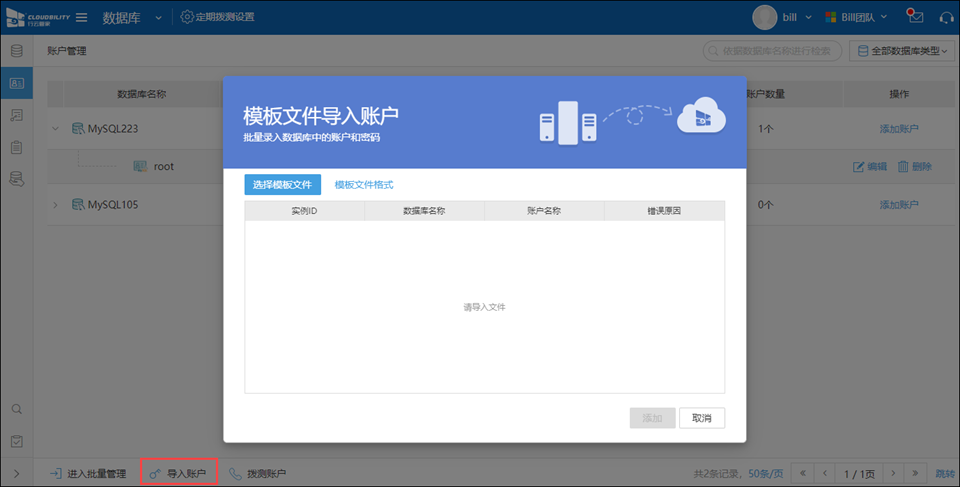This screenshot has width=960, height=487.
Task: Open the mail notifications icon
Action: tap(914, 17)
